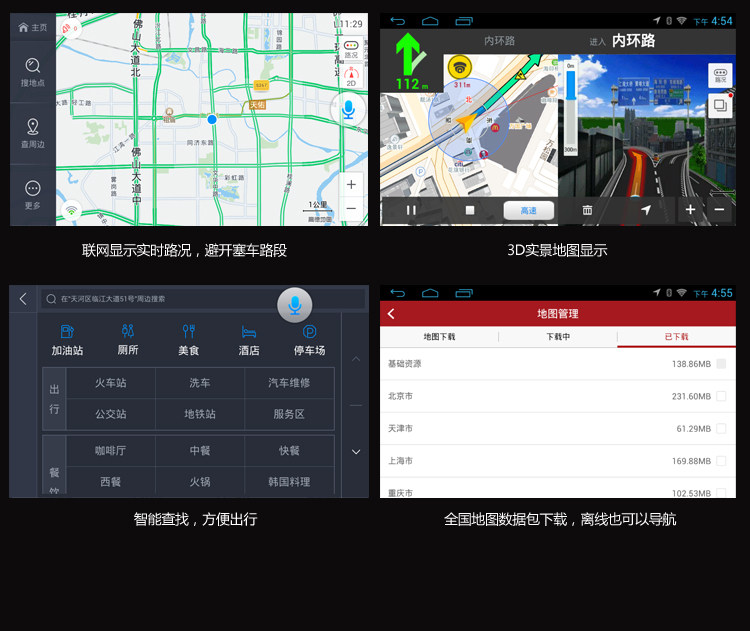Image resolution: width=750 pixels, height=631 pixels.
Task: Click the 高速 highway button
Action: [x=529, y=210]
